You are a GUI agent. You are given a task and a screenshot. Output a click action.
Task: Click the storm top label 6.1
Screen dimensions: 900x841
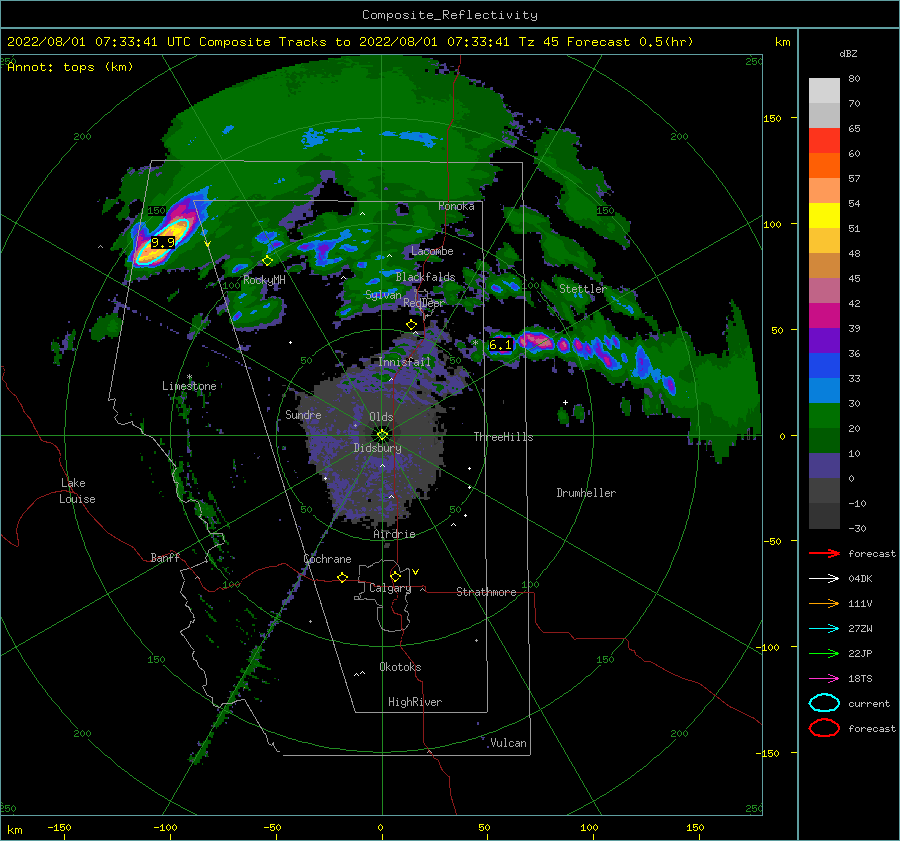coord(500,345)
